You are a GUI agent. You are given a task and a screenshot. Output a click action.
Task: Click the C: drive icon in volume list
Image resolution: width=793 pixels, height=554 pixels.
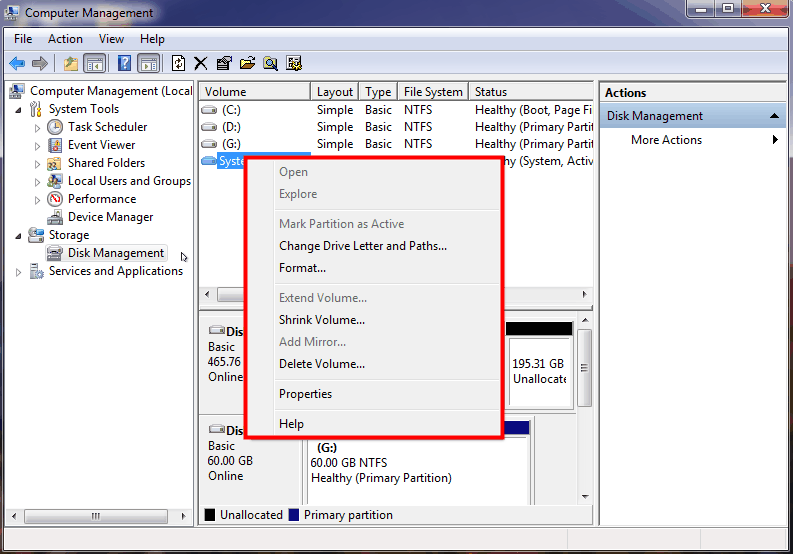tap(209, 110)
